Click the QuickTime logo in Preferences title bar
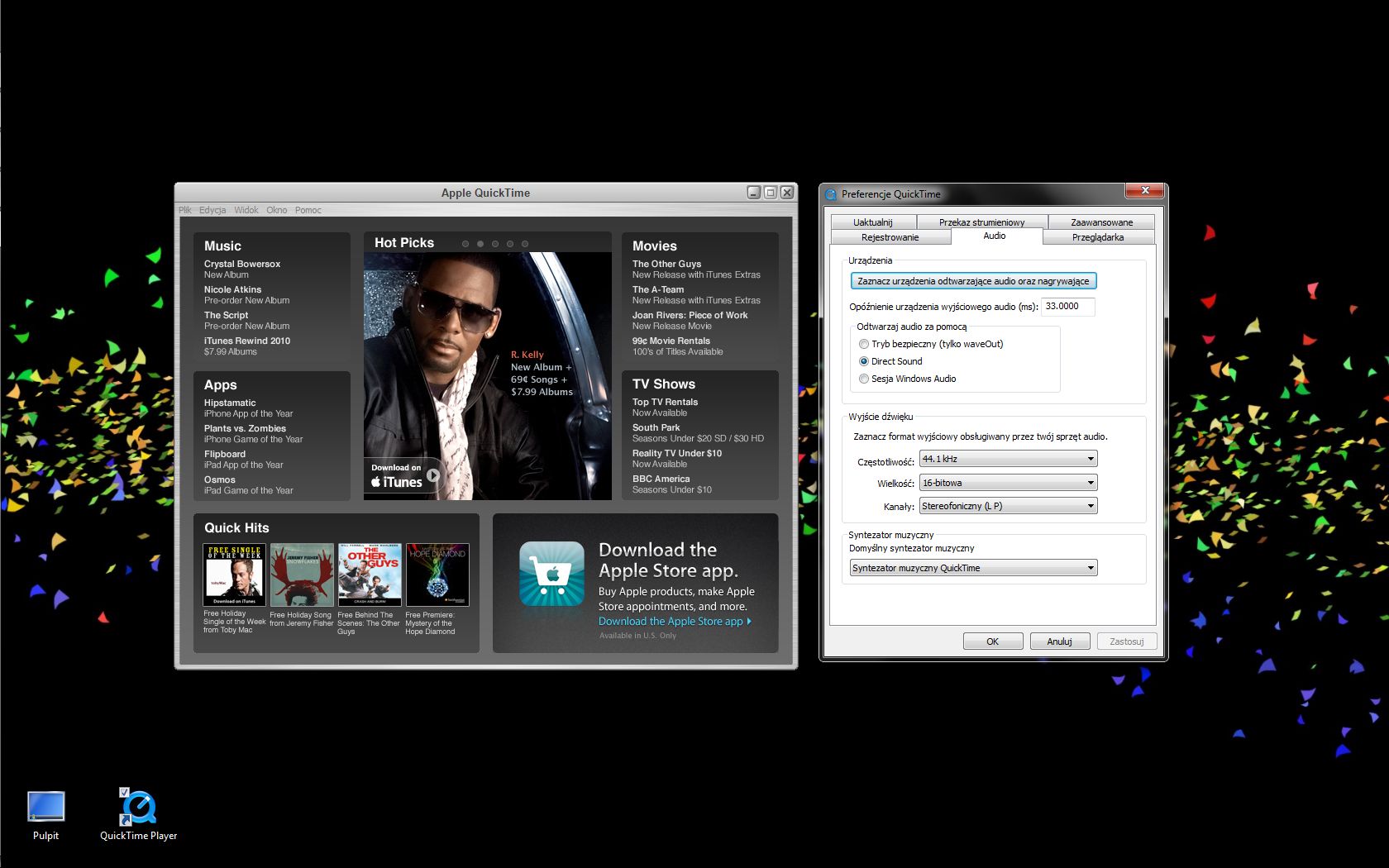1389x868 pixels. pos(831,194)
